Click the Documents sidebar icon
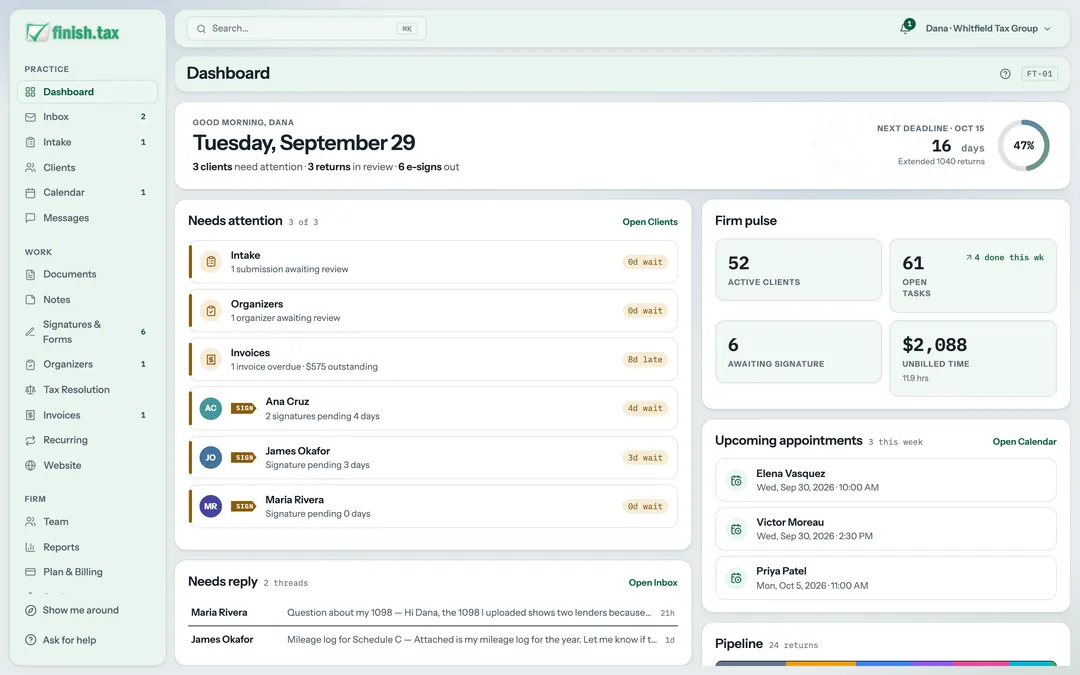The height and width of the screenshot is (675, 1080). (30, 274)
